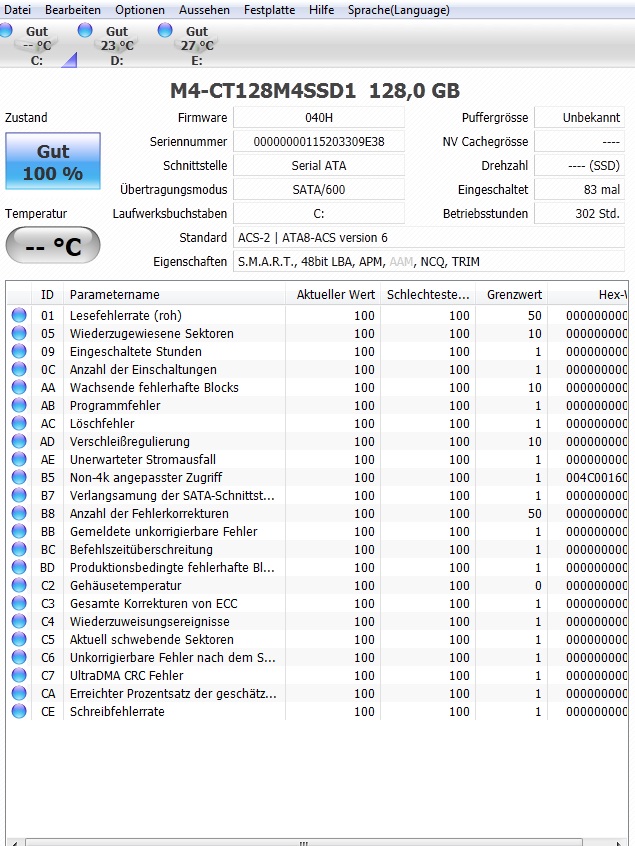Screen dimensions: 635x846
Task: Click status orb for Verlangsamung der SATA-Schnittst...
Action: pos(19,495)
